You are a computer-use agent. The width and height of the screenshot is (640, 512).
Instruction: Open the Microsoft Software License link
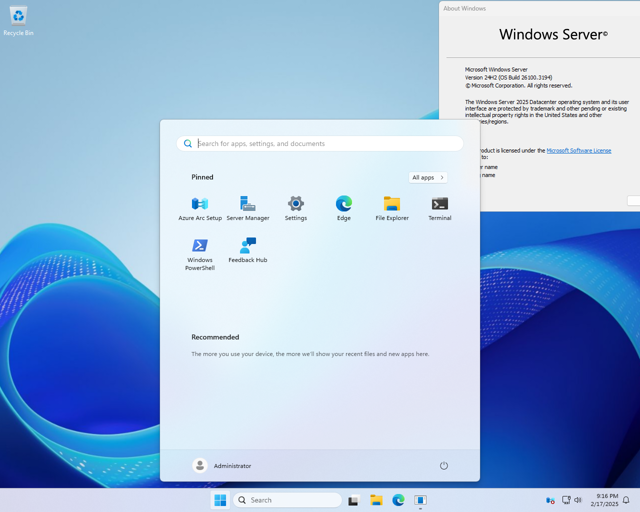(x=578, y=151)
